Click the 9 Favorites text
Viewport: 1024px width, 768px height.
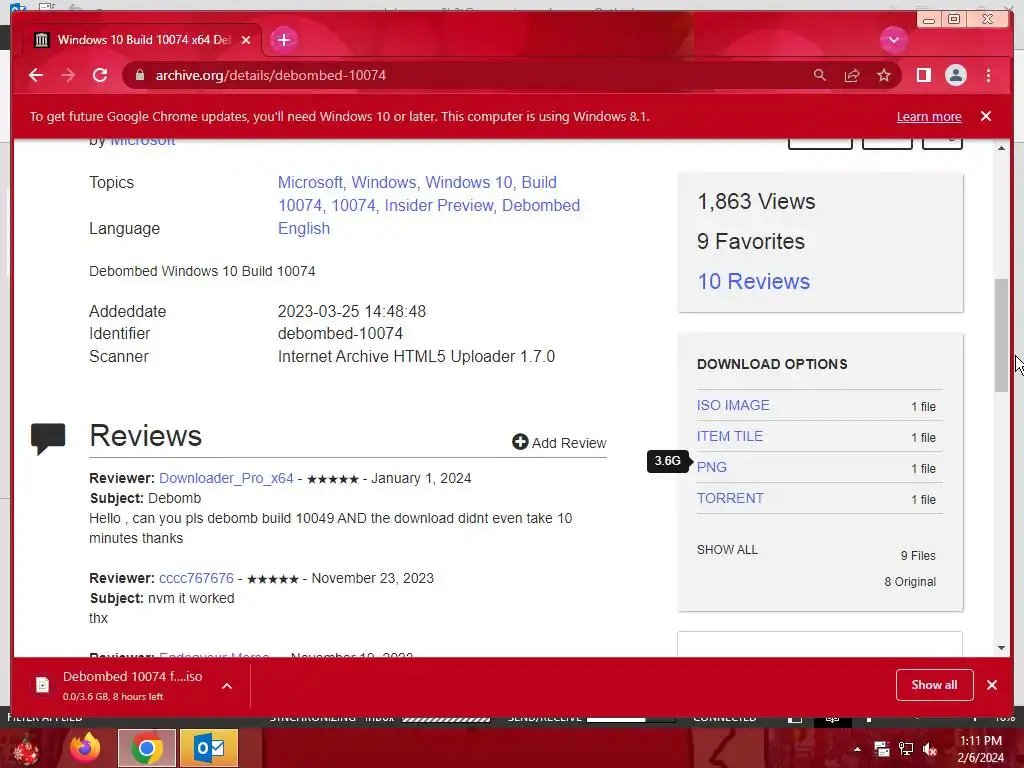click(x=751, y=242)
